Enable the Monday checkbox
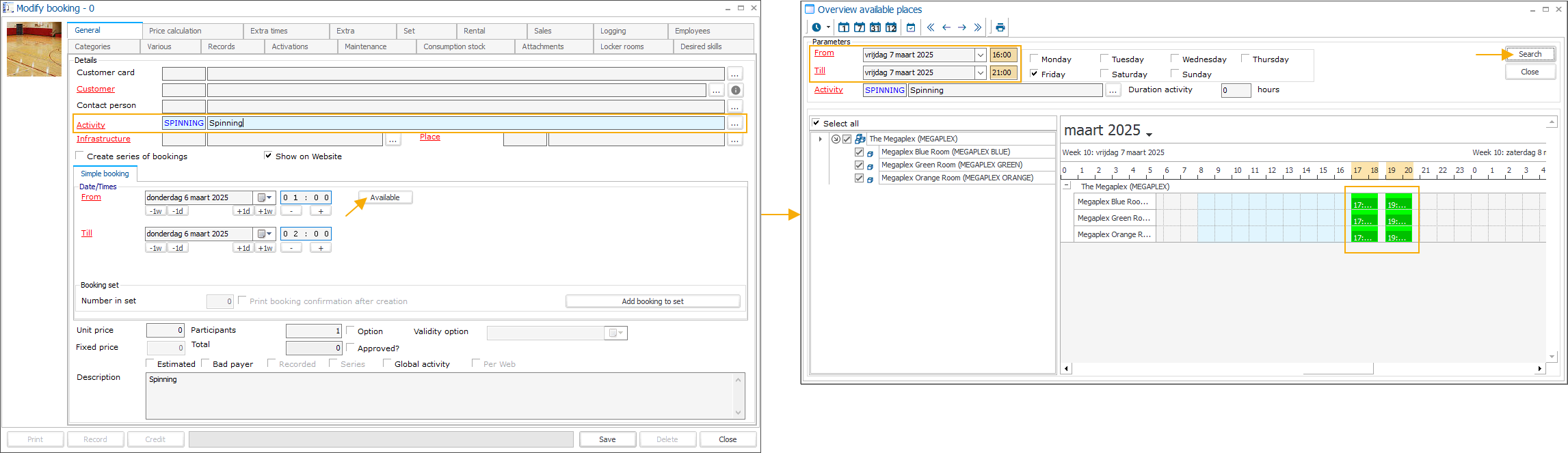 pos(1034,59)
